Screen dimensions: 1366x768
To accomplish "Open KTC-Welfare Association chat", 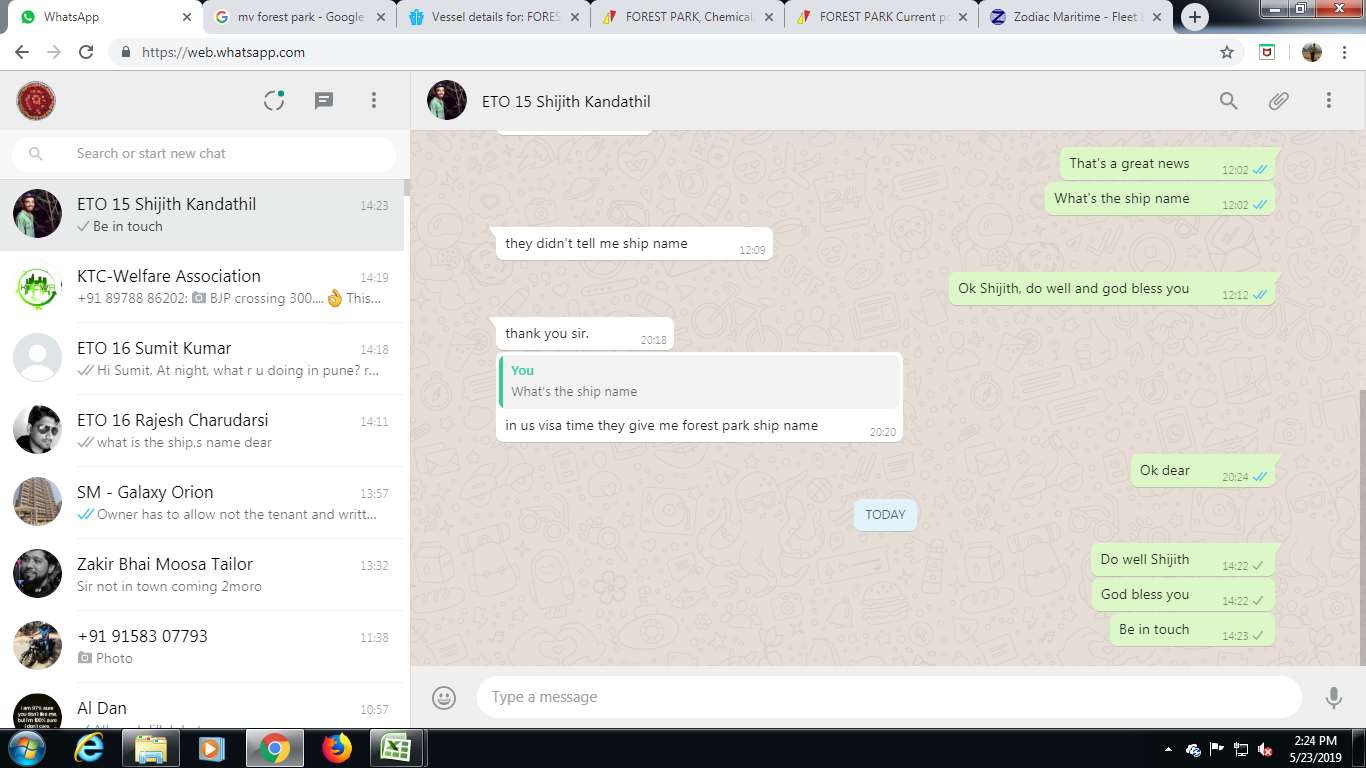I will pyautogui.click(x=204, y=286).
